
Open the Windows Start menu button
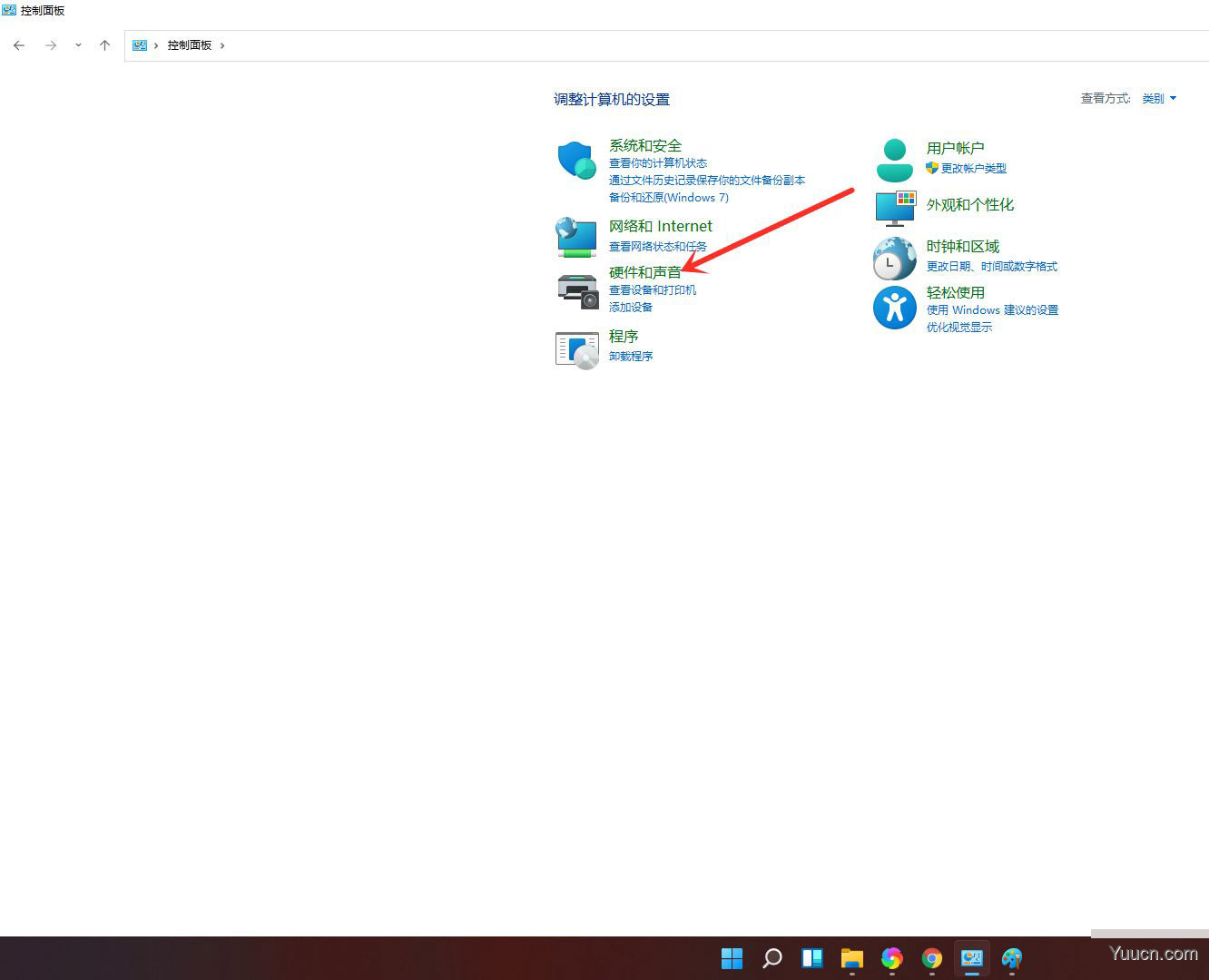click(732, 958)
